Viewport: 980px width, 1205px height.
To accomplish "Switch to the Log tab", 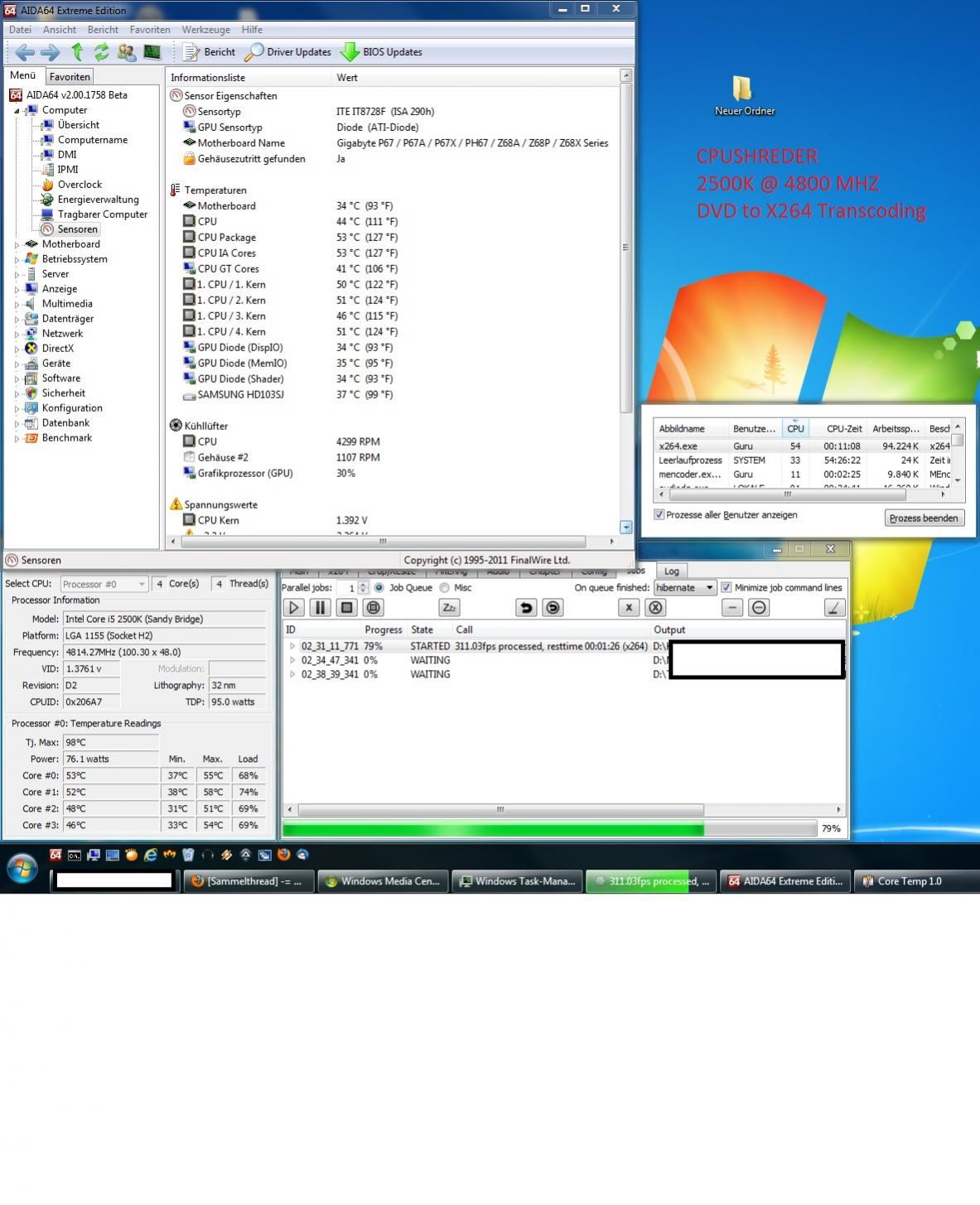I will 672,571.
